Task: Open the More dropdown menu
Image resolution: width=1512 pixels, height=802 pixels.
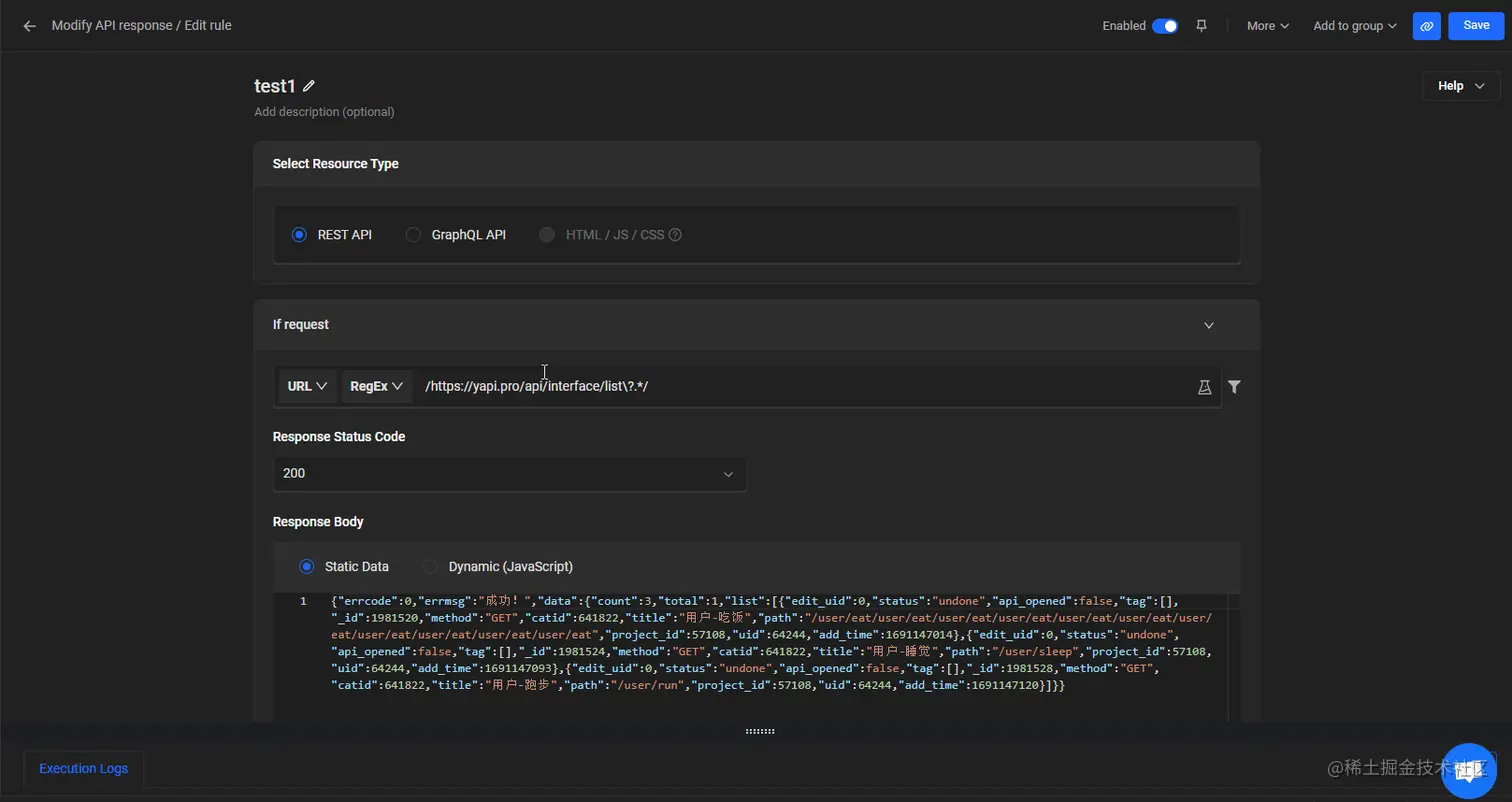Action: click(x=1267, y=26)
